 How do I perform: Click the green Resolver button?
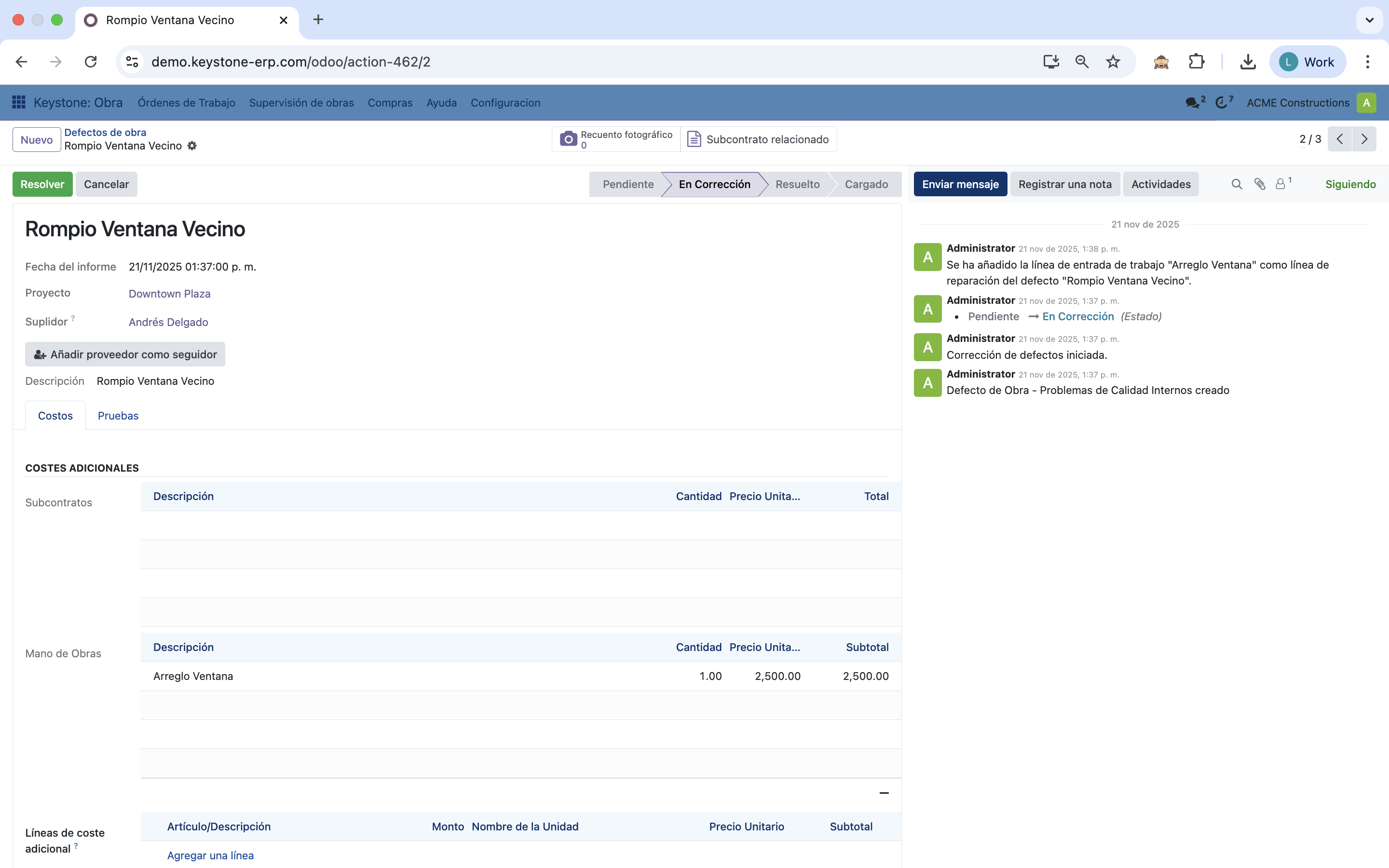42,184
